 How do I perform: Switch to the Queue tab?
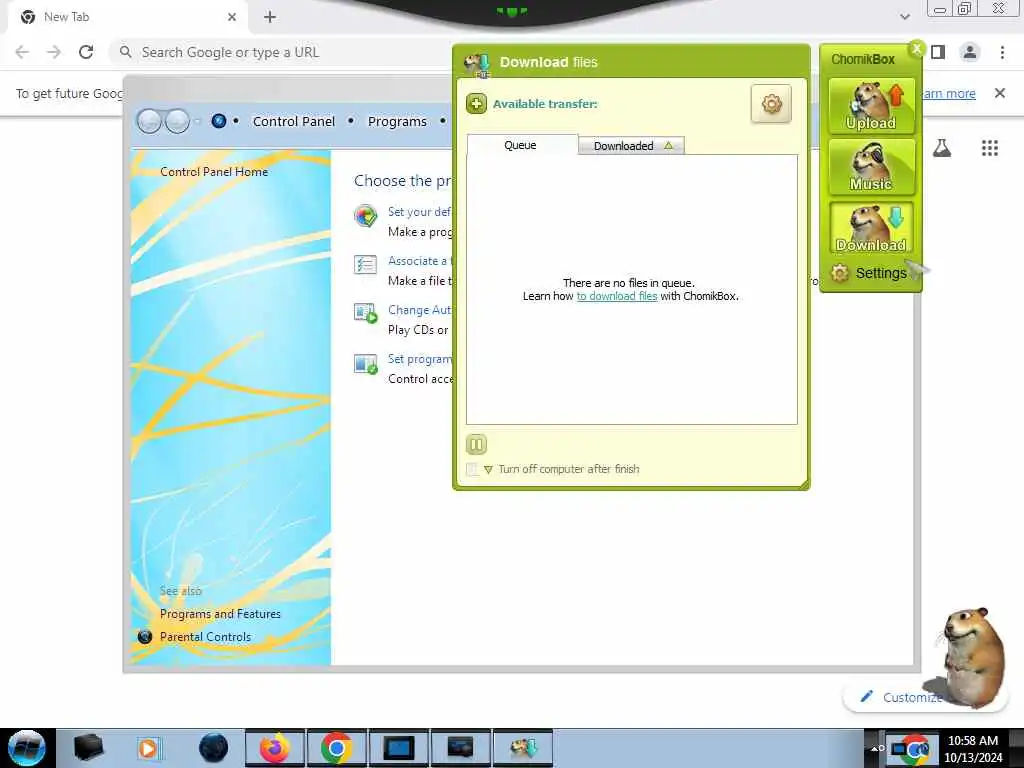tap(520, 145)
